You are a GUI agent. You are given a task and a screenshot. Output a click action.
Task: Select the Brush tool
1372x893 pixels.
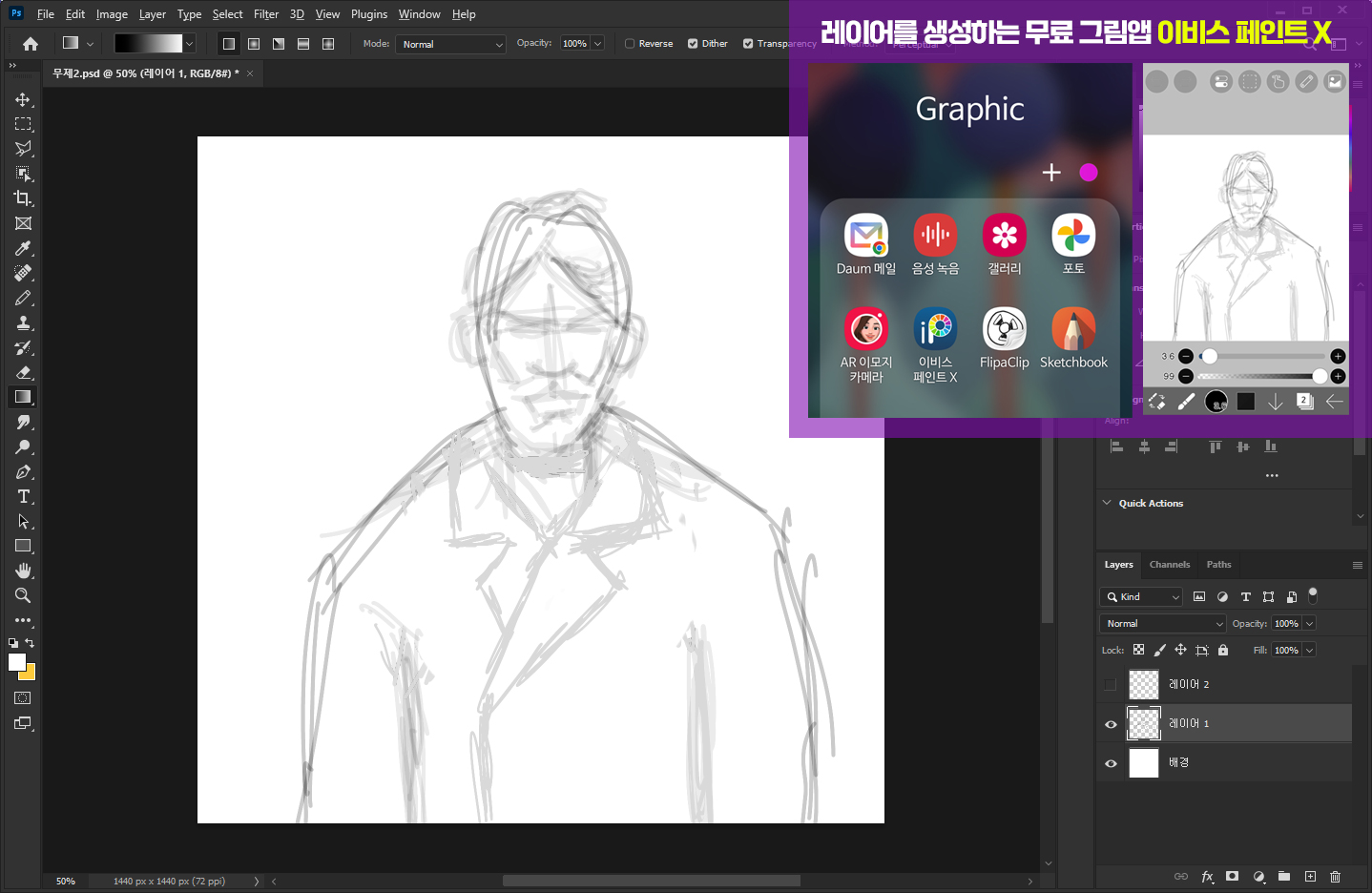[23, 298]
